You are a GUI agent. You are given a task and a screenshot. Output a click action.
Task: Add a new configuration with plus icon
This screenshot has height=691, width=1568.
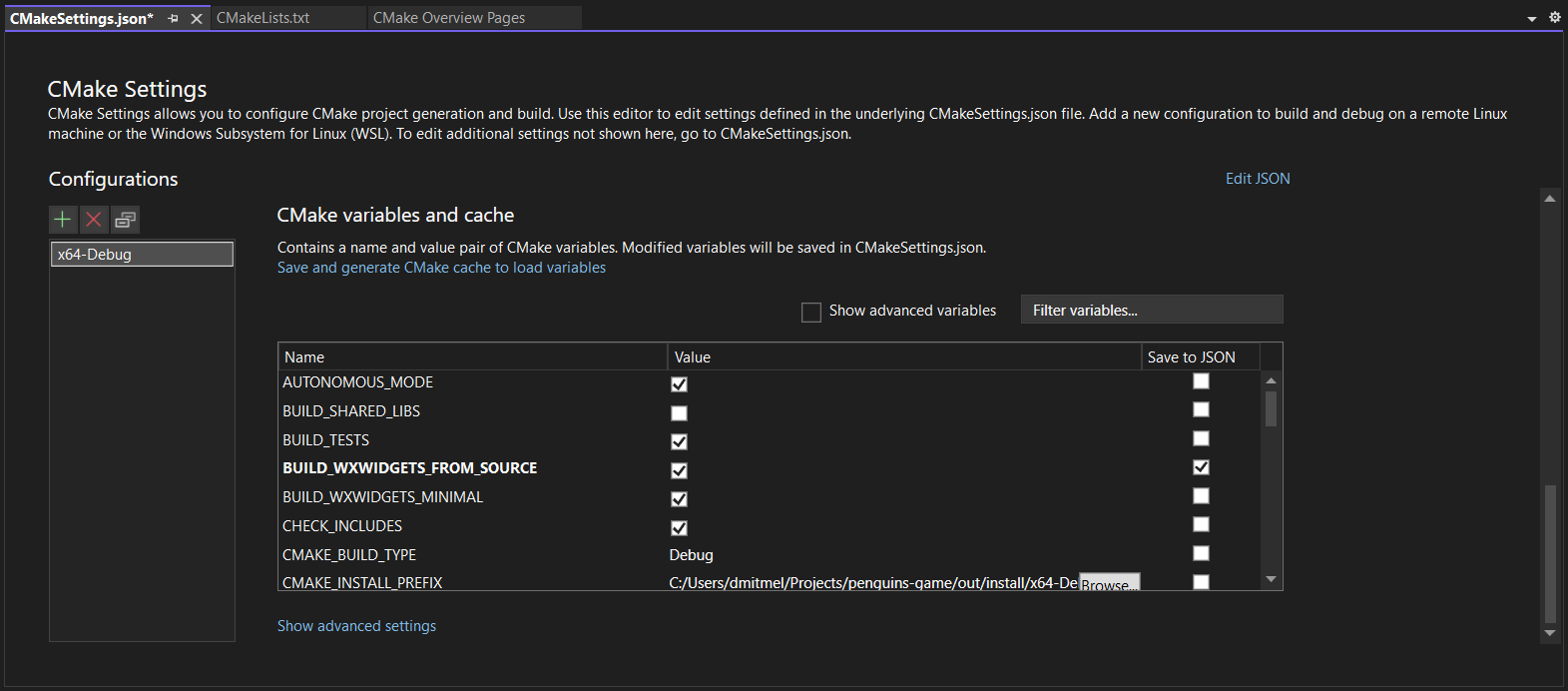click(x=63, y=220)
